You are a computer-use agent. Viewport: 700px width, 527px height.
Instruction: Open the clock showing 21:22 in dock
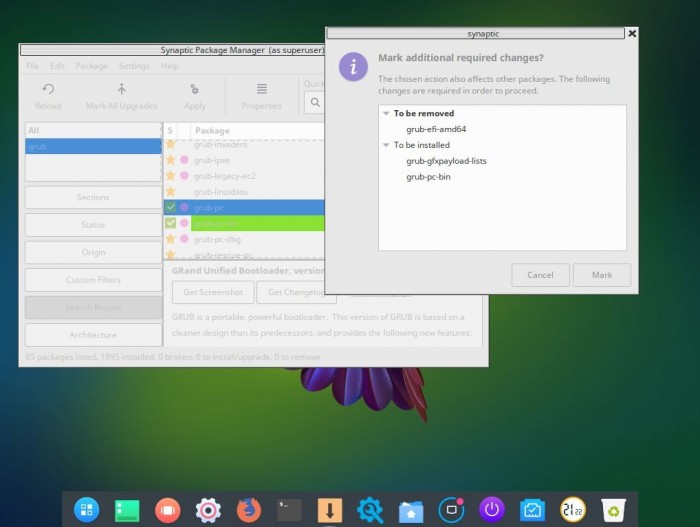[x=573, y=510]
